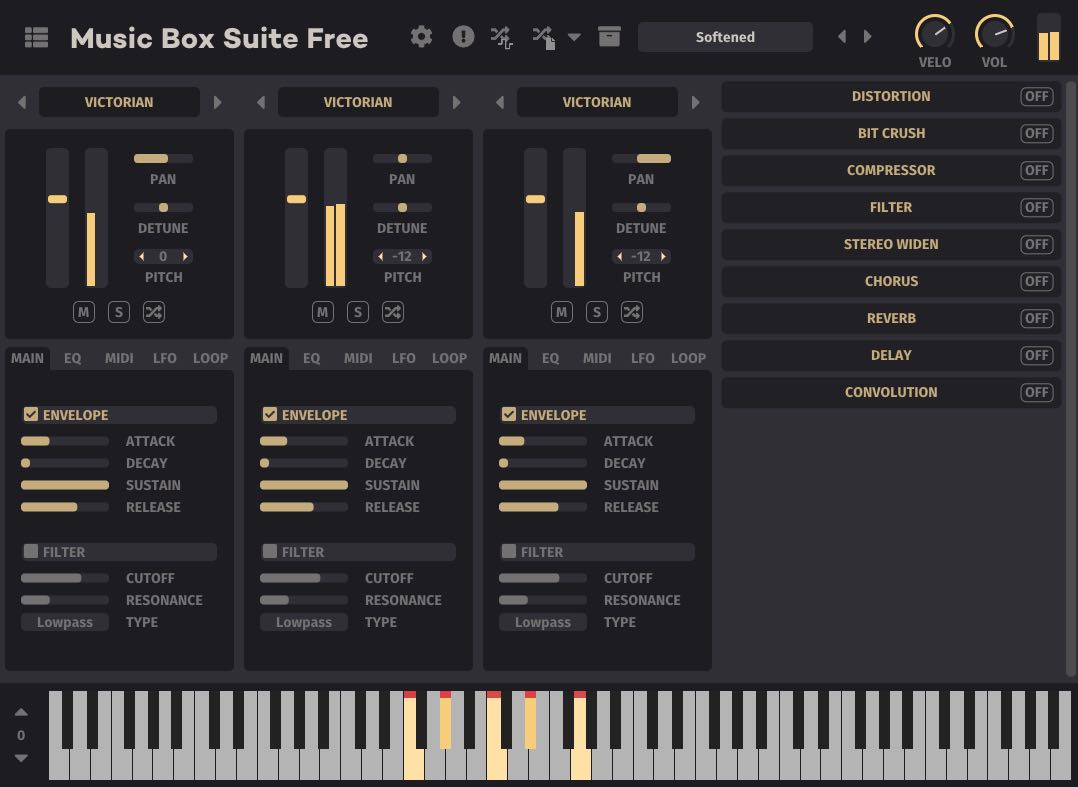Open the settings gear icon
Viewport: 1078px width, 787px height.
tap(421, 36)
